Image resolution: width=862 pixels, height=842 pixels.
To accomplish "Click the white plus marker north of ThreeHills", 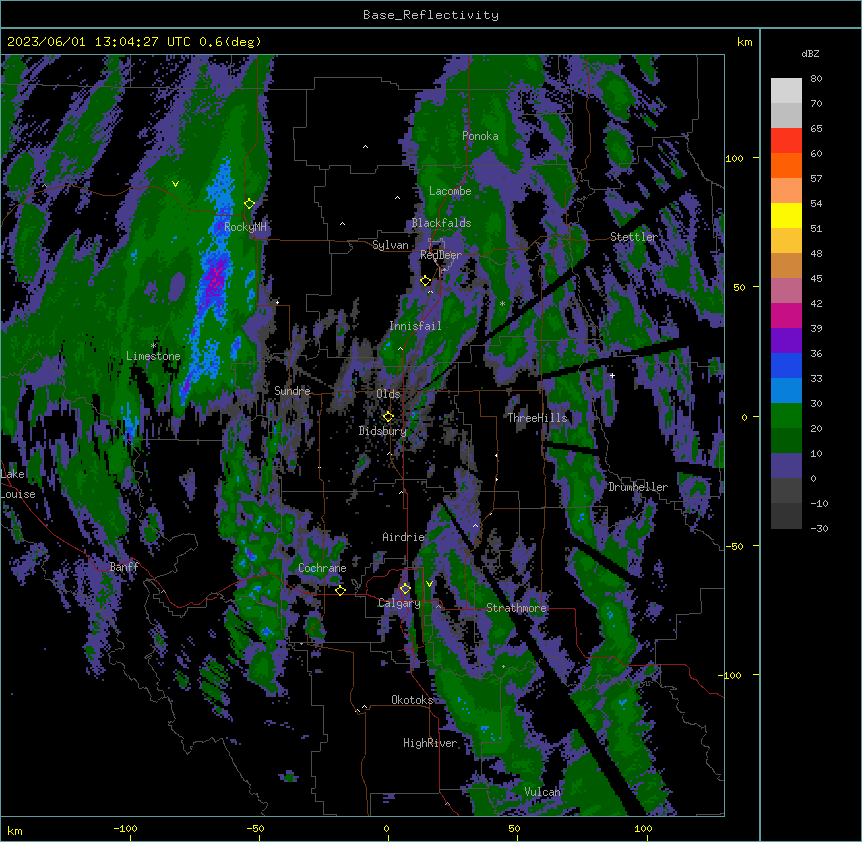I will click(612, 375).
